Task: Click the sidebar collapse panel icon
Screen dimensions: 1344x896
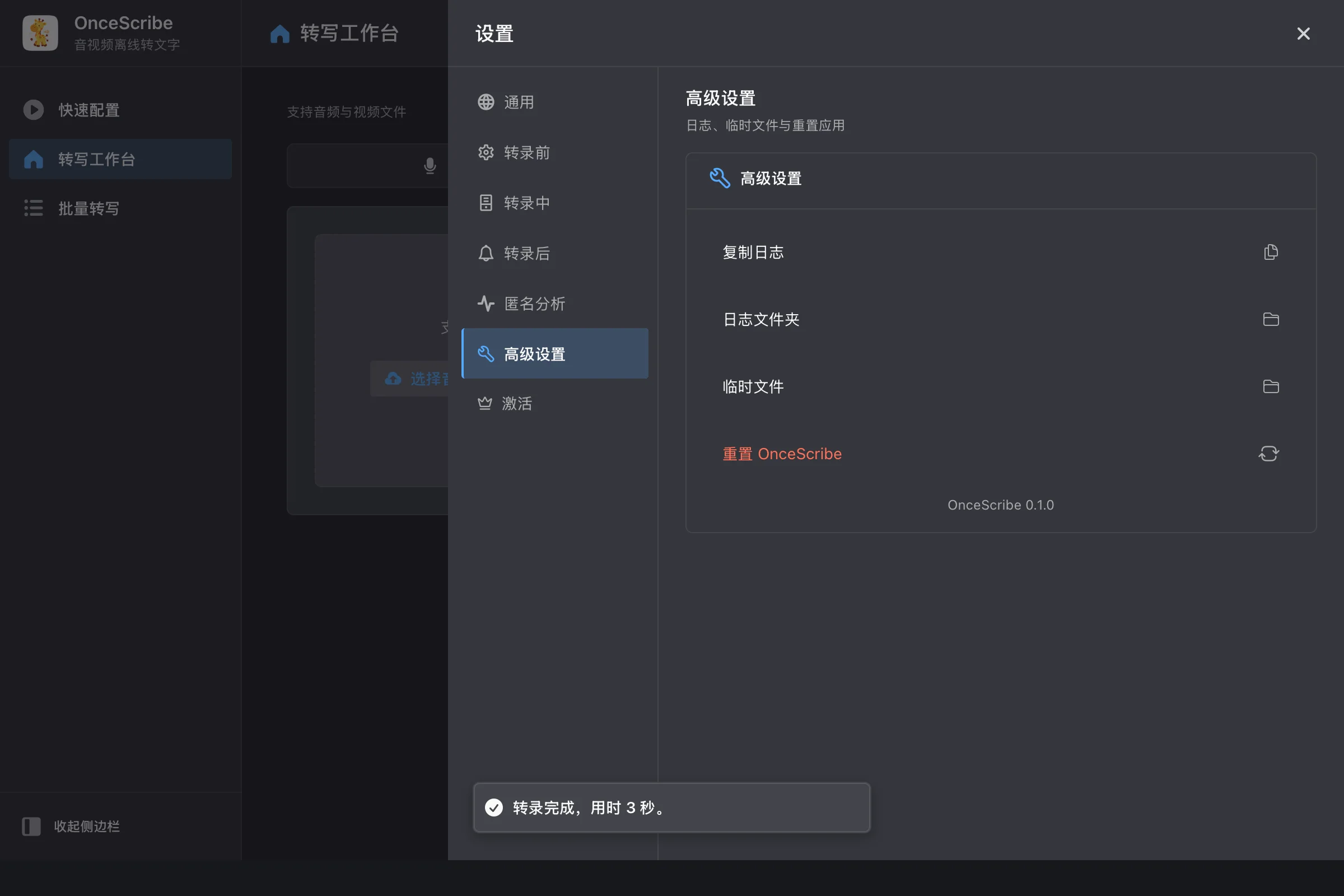Action: 31,827
